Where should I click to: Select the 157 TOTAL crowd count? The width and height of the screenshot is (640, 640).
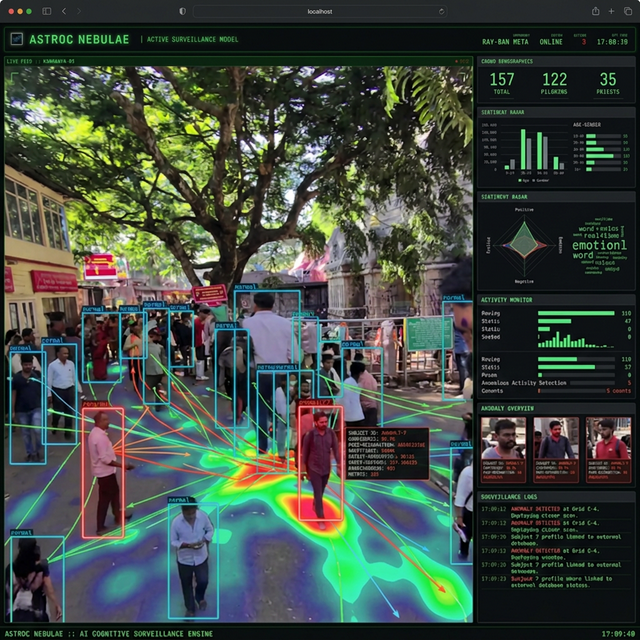tap(502, 83)
